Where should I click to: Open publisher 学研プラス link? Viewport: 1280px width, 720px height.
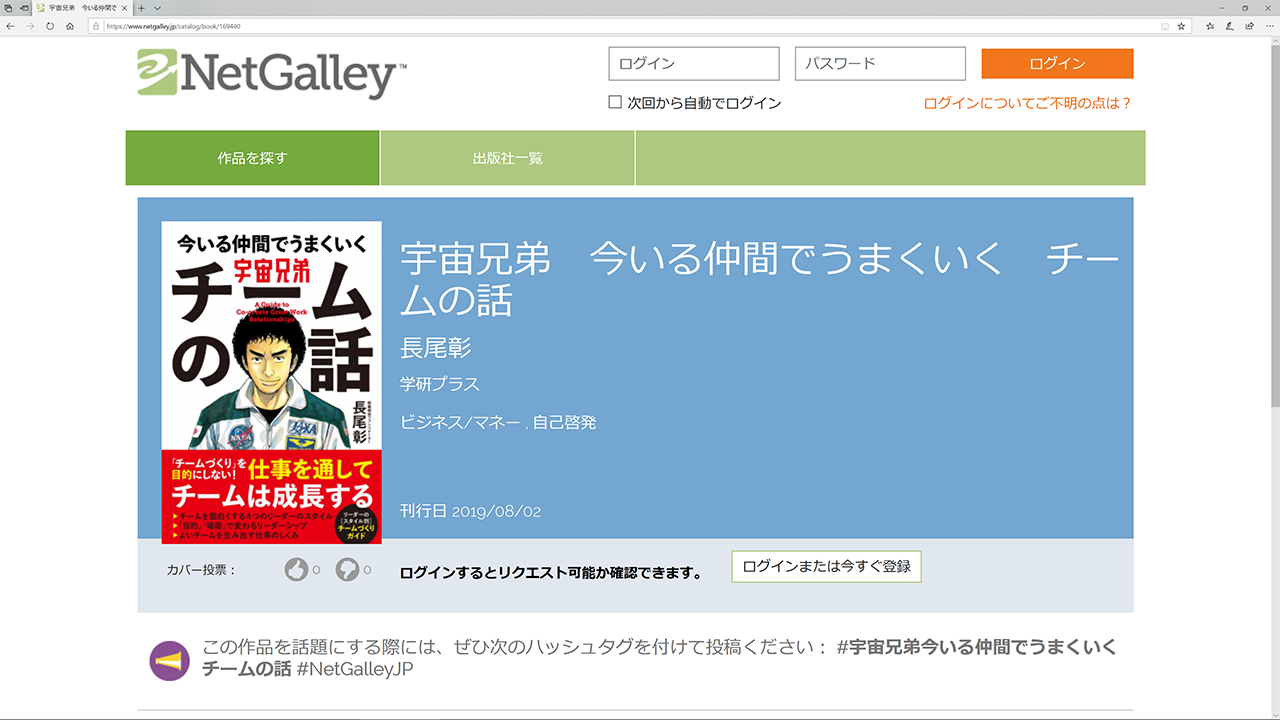coord(439,384)
